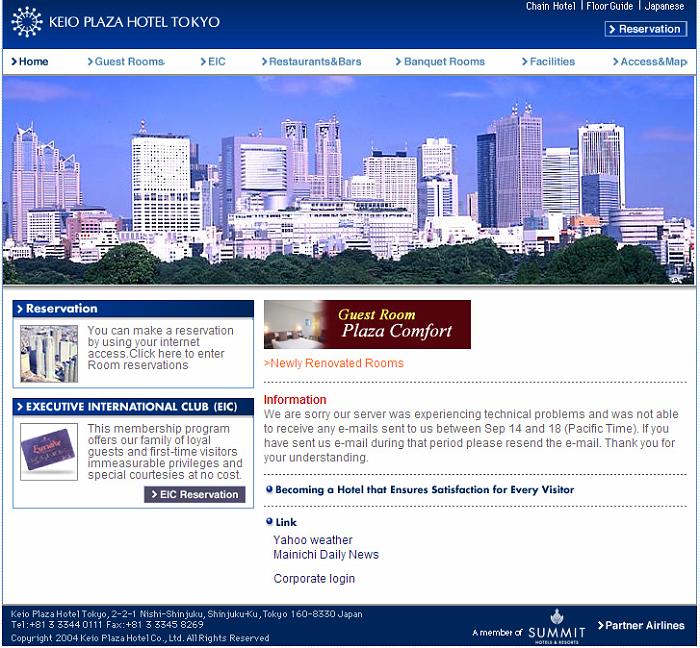Screen dimensions: 700x648
Task: Open the Access&Map menu
Action: click(x=650, y=62)
